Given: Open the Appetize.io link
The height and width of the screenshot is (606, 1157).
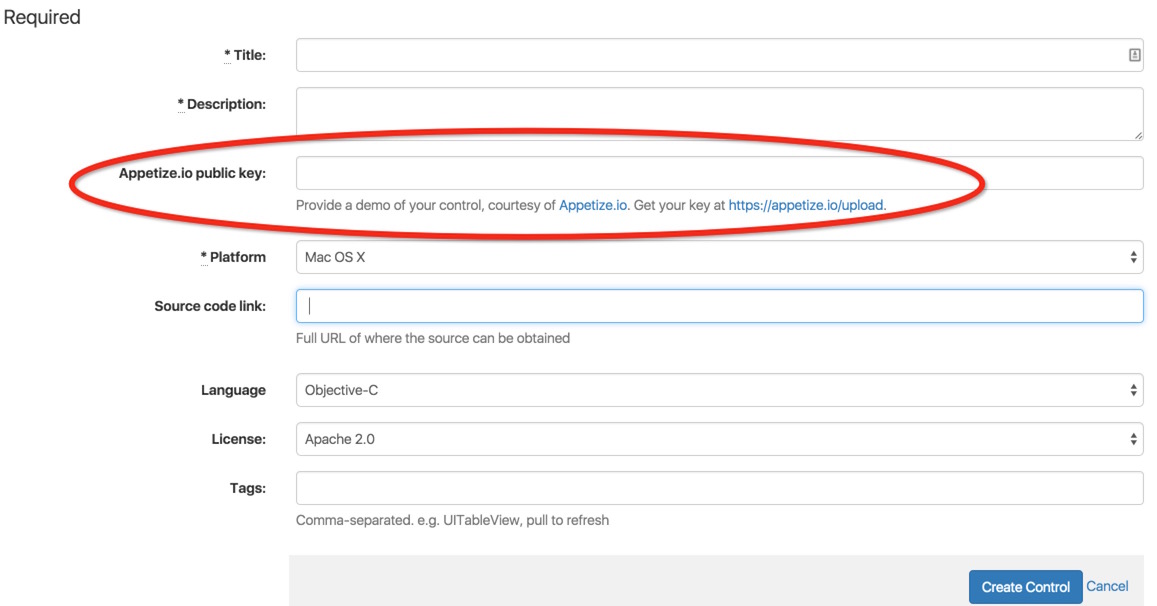Looking at the screenshot, I should (593, 206).
